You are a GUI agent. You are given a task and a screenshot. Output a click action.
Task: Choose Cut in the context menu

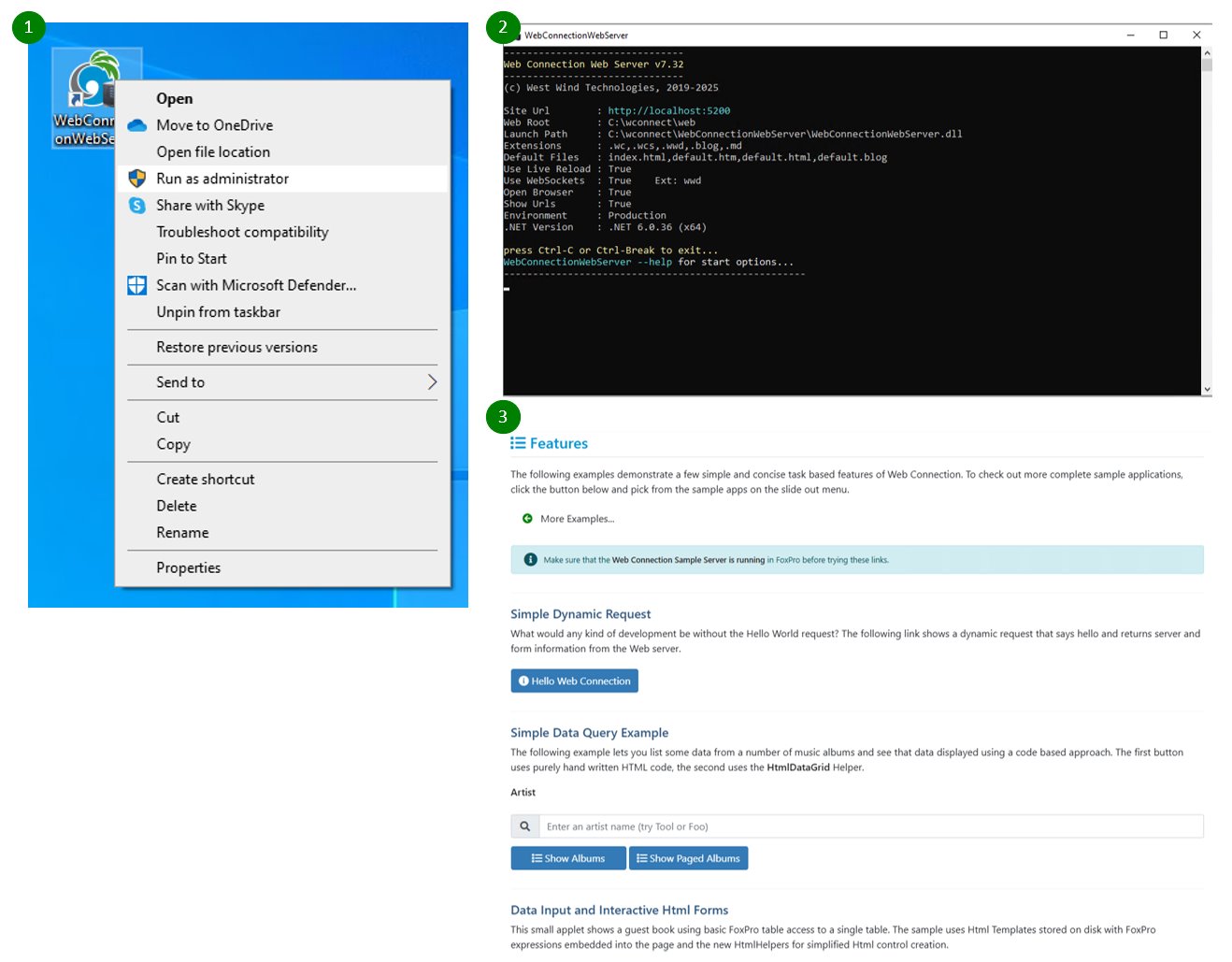[281, 418]
